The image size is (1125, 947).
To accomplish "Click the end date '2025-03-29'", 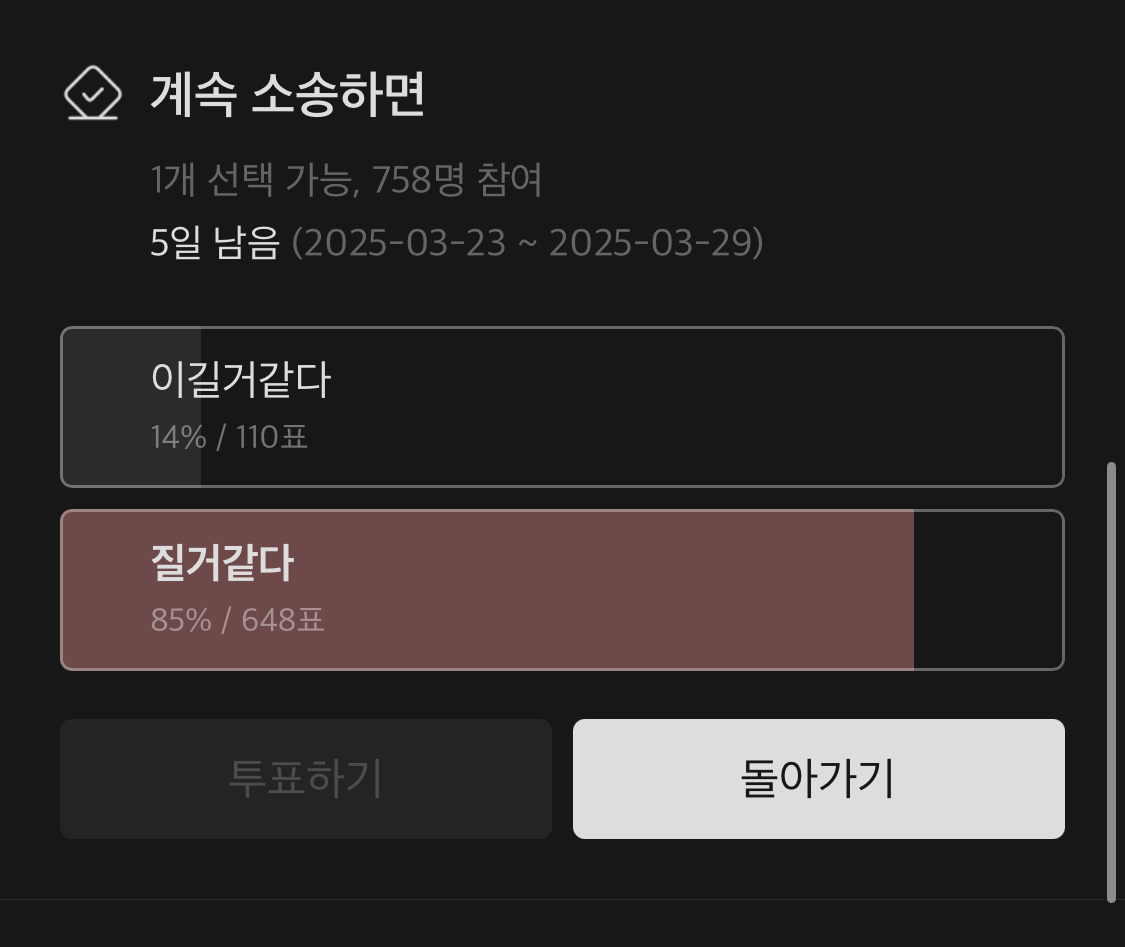I will coord(650,243).
